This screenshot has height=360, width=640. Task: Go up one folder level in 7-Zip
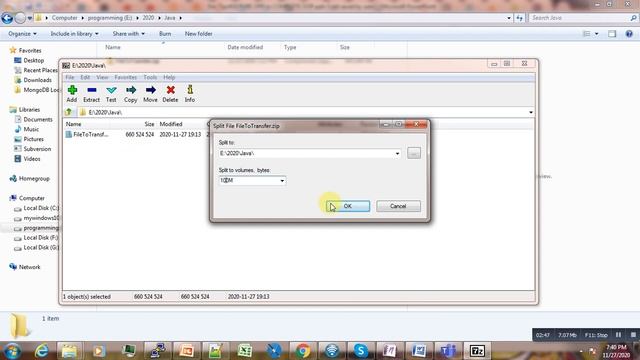tap(69, 112)
